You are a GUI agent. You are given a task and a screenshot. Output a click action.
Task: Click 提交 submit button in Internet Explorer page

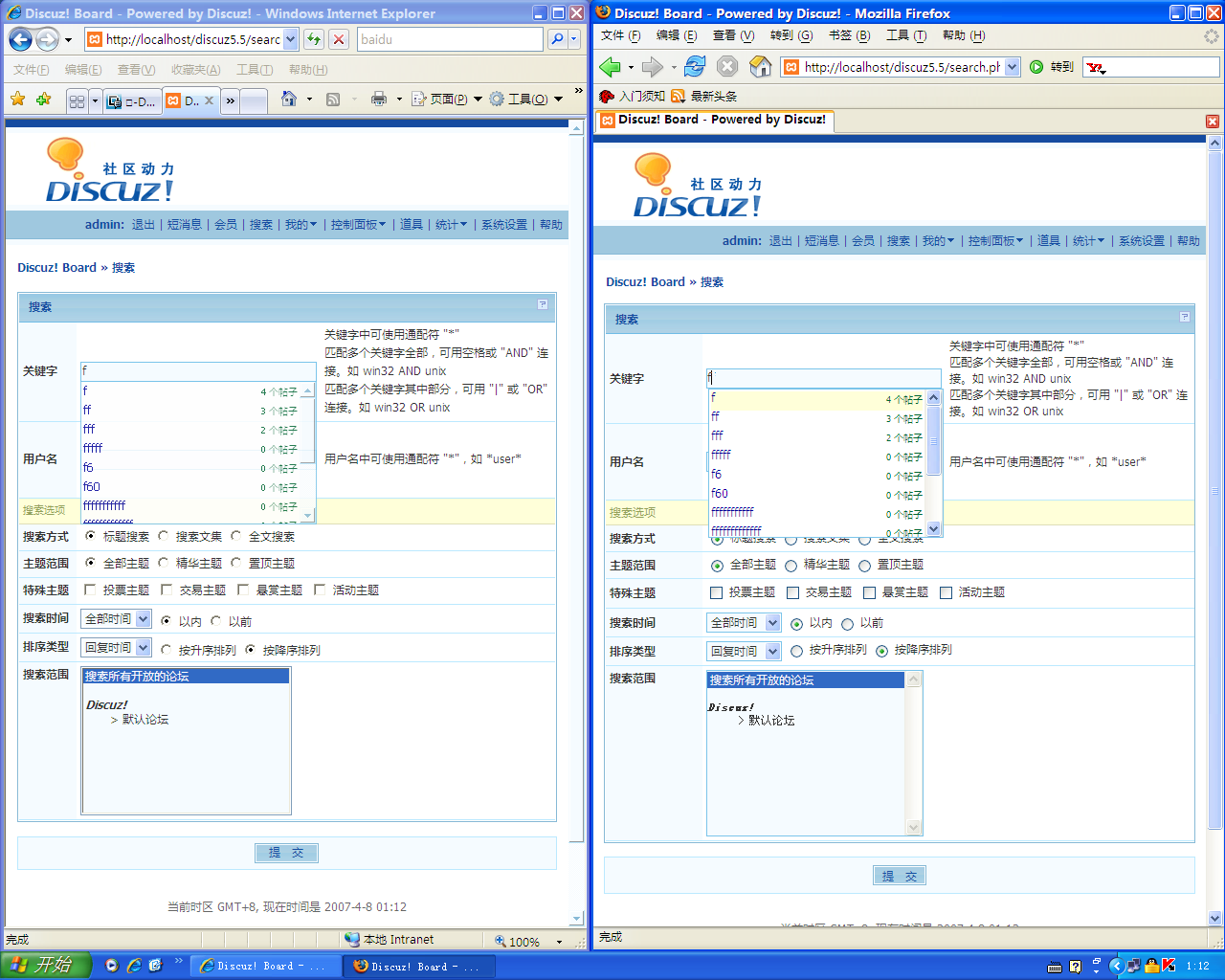tap(286, 853)
